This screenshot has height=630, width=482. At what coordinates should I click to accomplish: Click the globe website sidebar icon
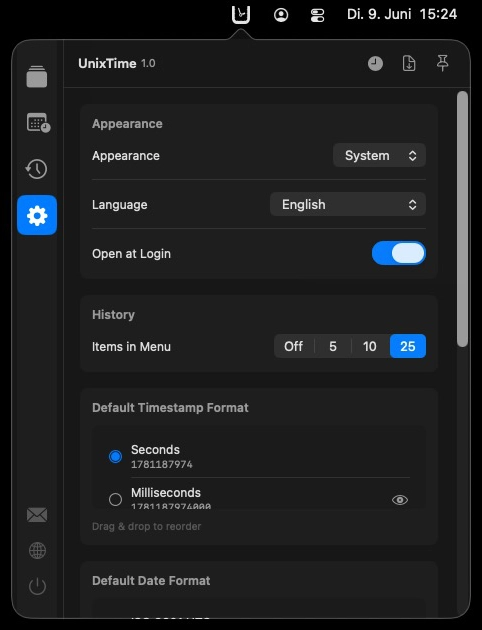37,550
